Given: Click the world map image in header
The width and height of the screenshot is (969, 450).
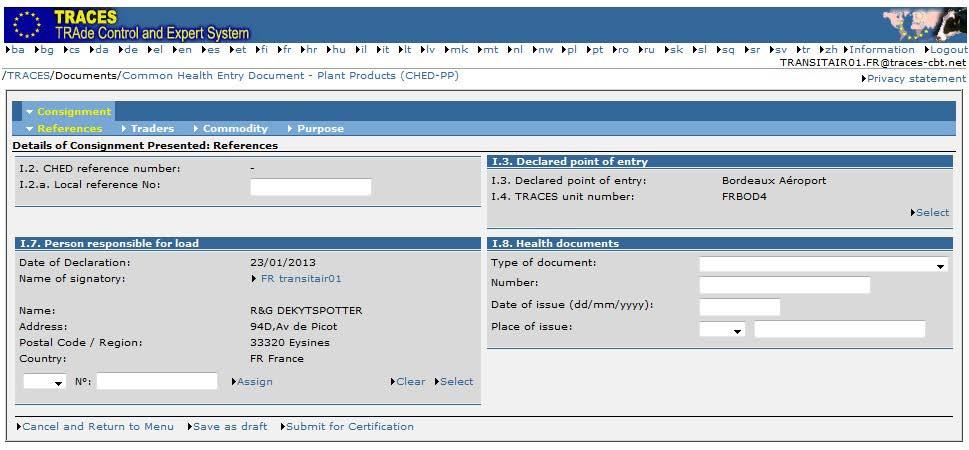Looking at the screenshot, I should pyautogui.click(x=924, y=25).
